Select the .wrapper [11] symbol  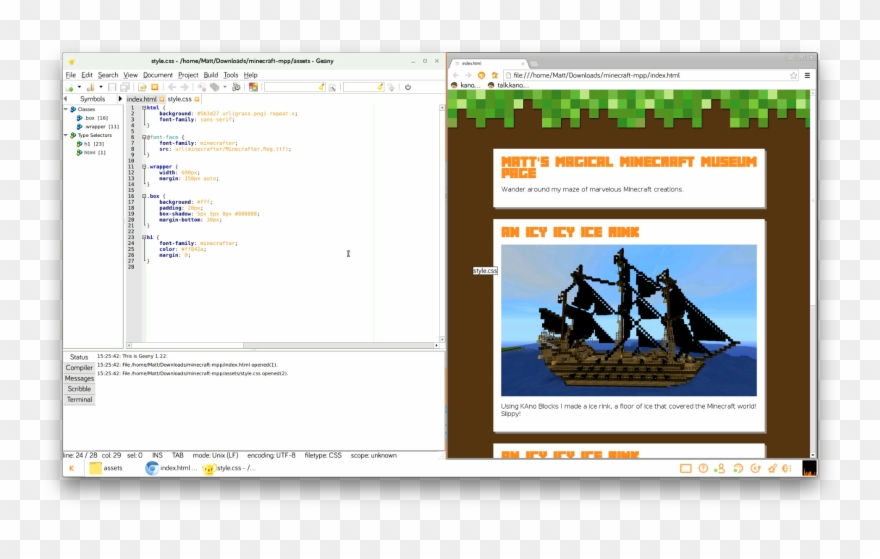[98, 127]
